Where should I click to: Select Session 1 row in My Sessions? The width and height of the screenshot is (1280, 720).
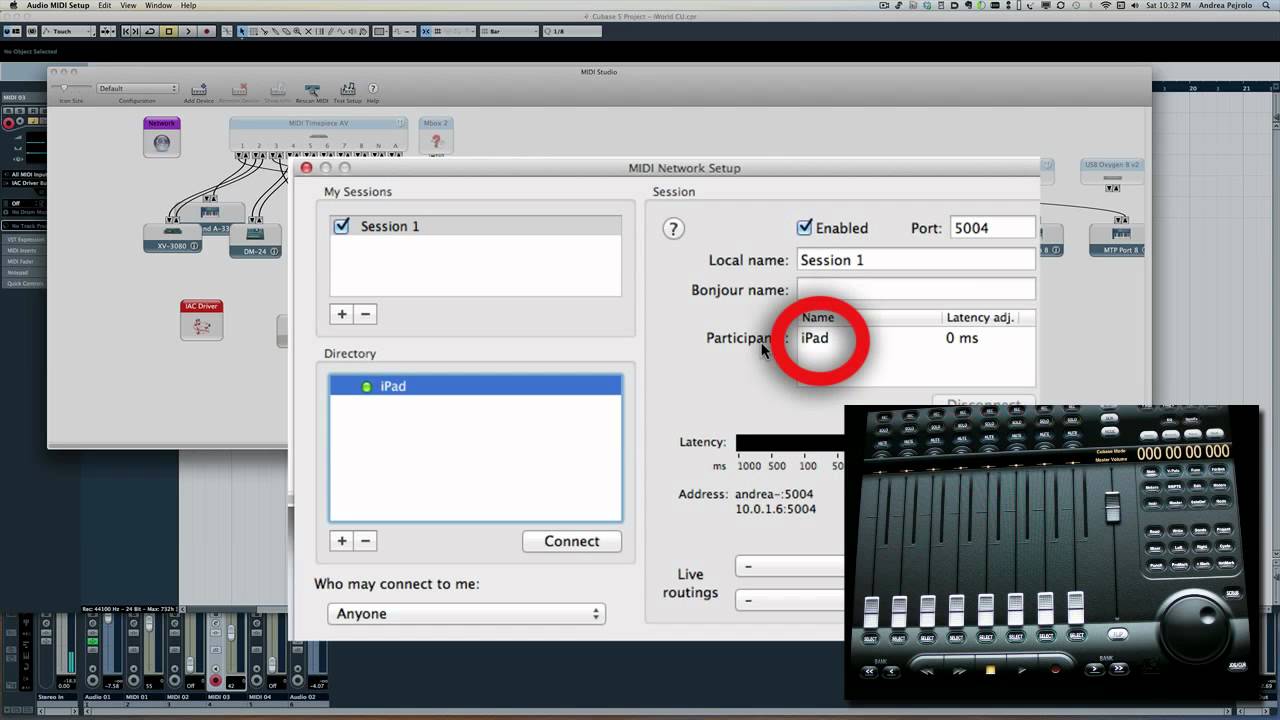(x=476, y=226)
